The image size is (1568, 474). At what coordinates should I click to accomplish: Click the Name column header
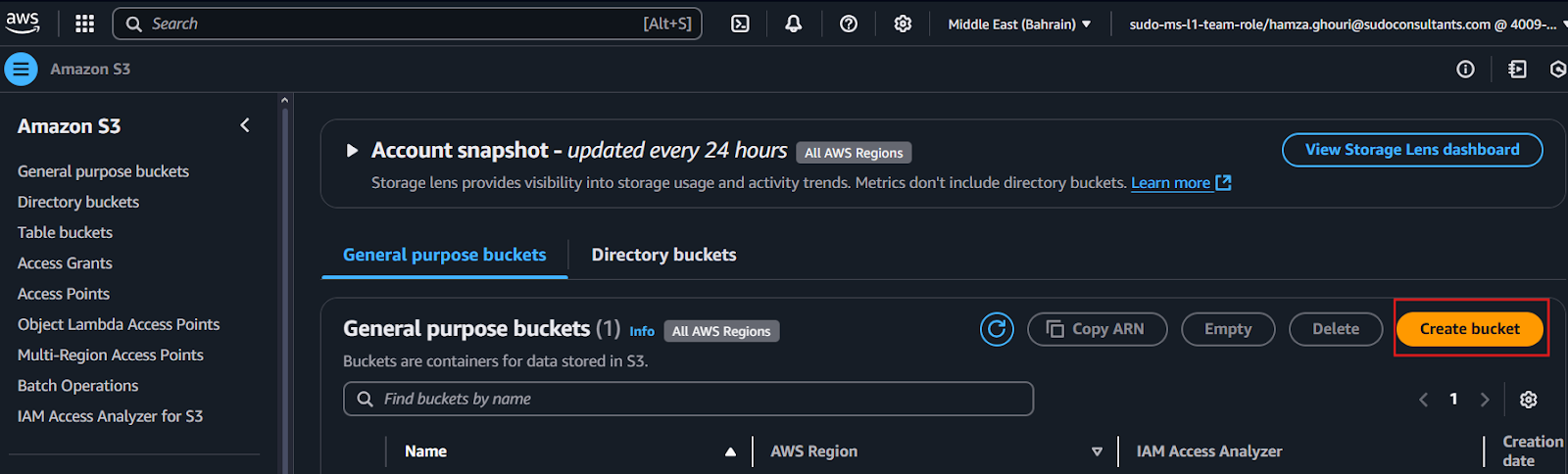425,451
